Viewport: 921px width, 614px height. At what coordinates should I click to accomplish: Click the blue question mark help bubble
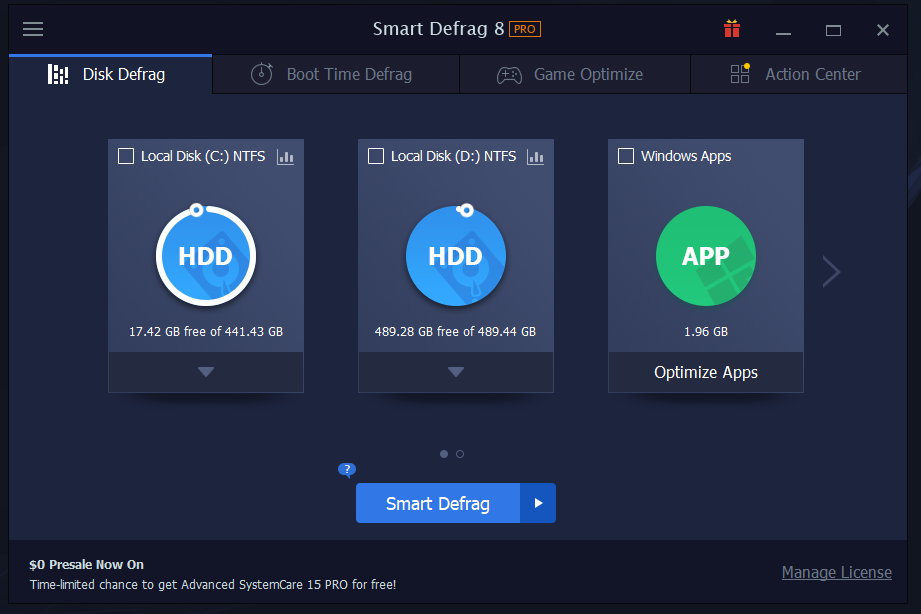coord(347,469)
